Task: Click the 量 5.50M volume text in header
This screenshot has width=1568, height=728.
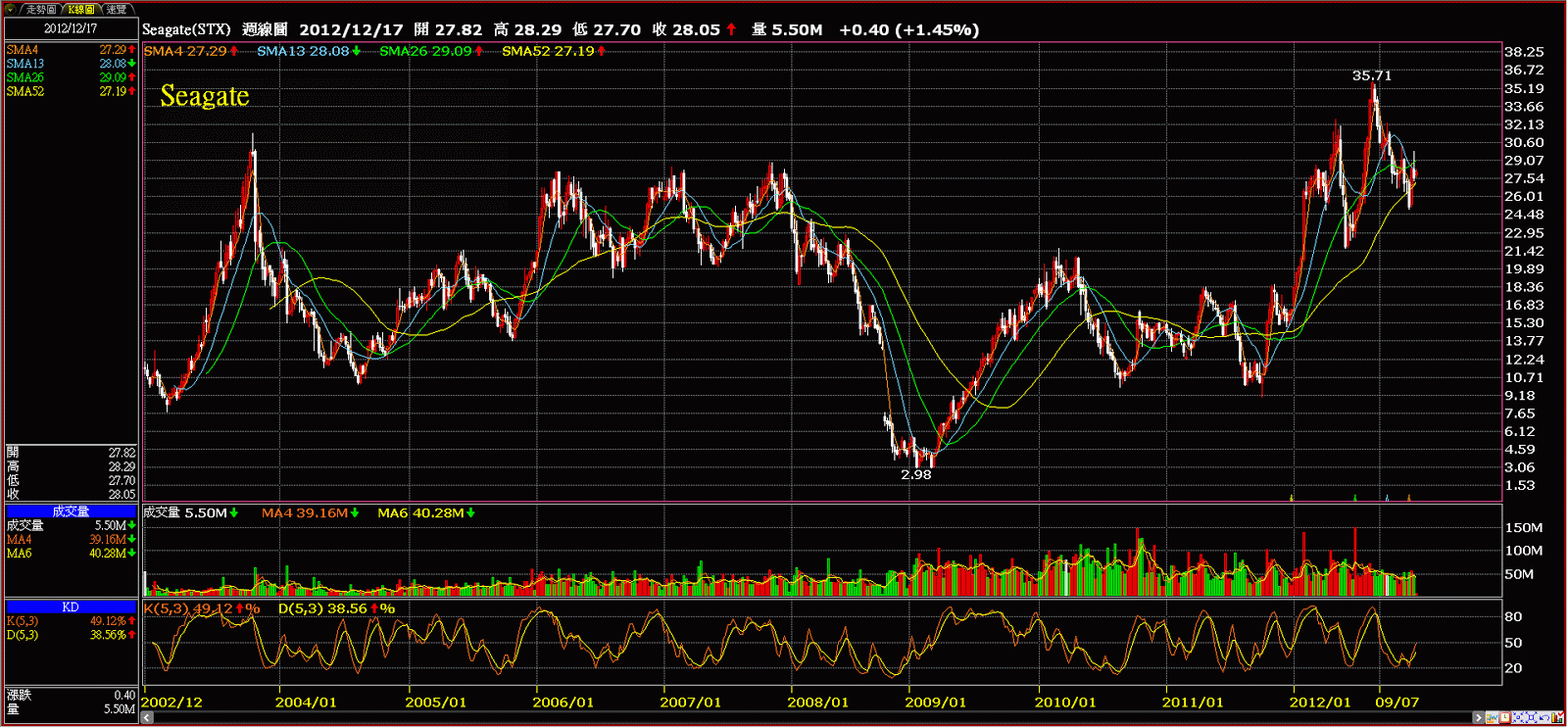Action: 787,29
